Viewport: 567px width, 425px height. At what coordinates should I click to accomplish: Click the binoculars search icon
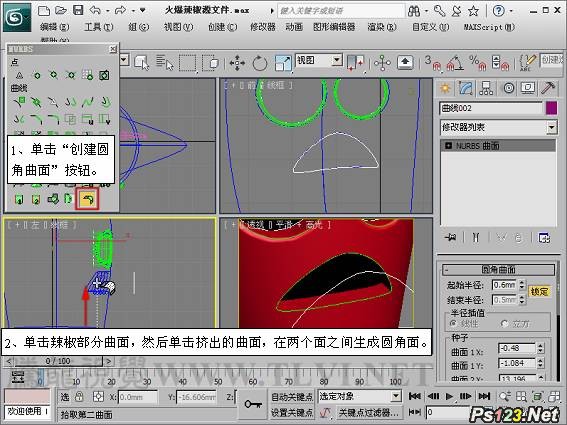(414, 11)
